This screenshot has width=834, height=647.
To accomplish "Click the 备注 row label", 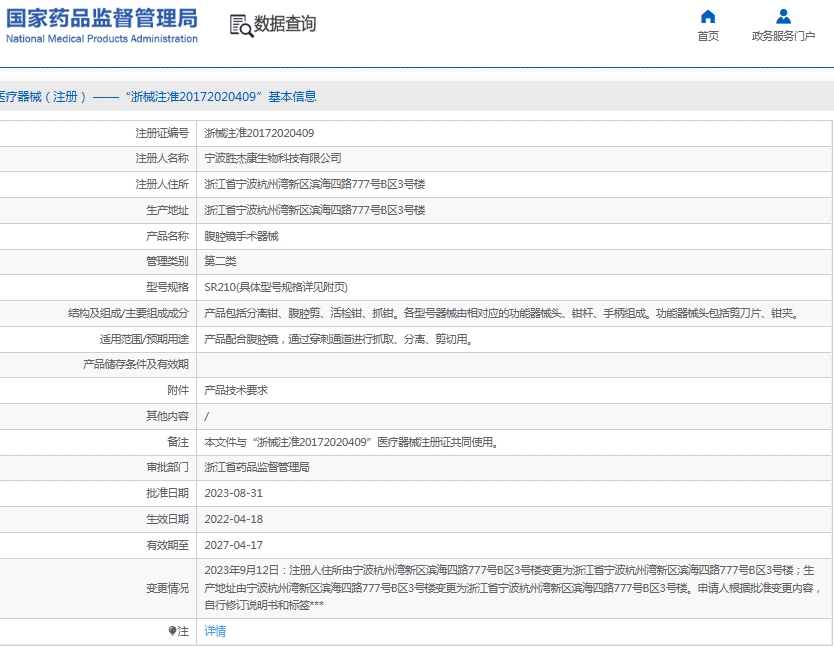I will click(x=178, y=442).
